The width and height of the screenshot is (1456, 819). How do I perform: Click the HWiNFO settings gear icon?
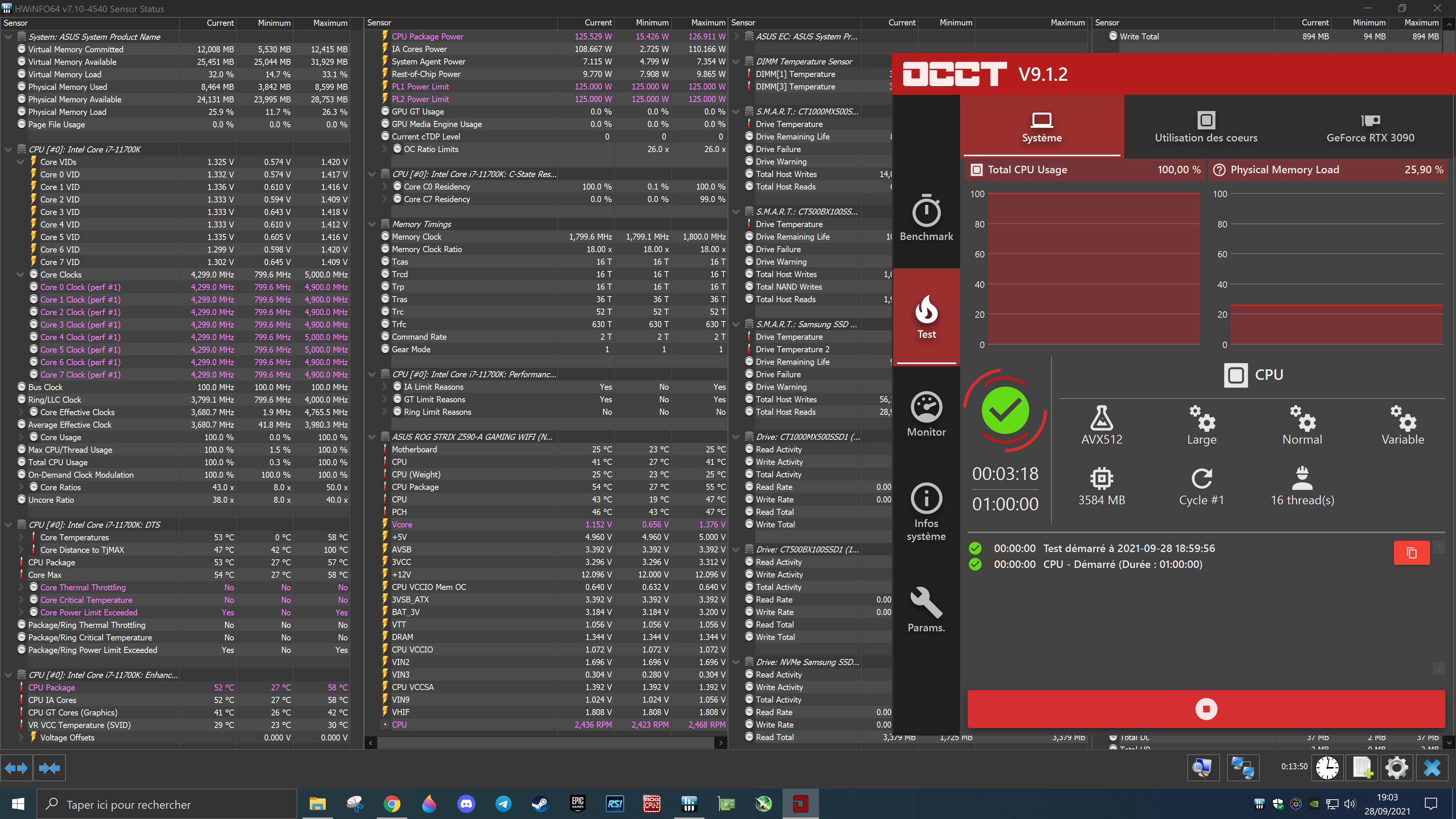1396,767
